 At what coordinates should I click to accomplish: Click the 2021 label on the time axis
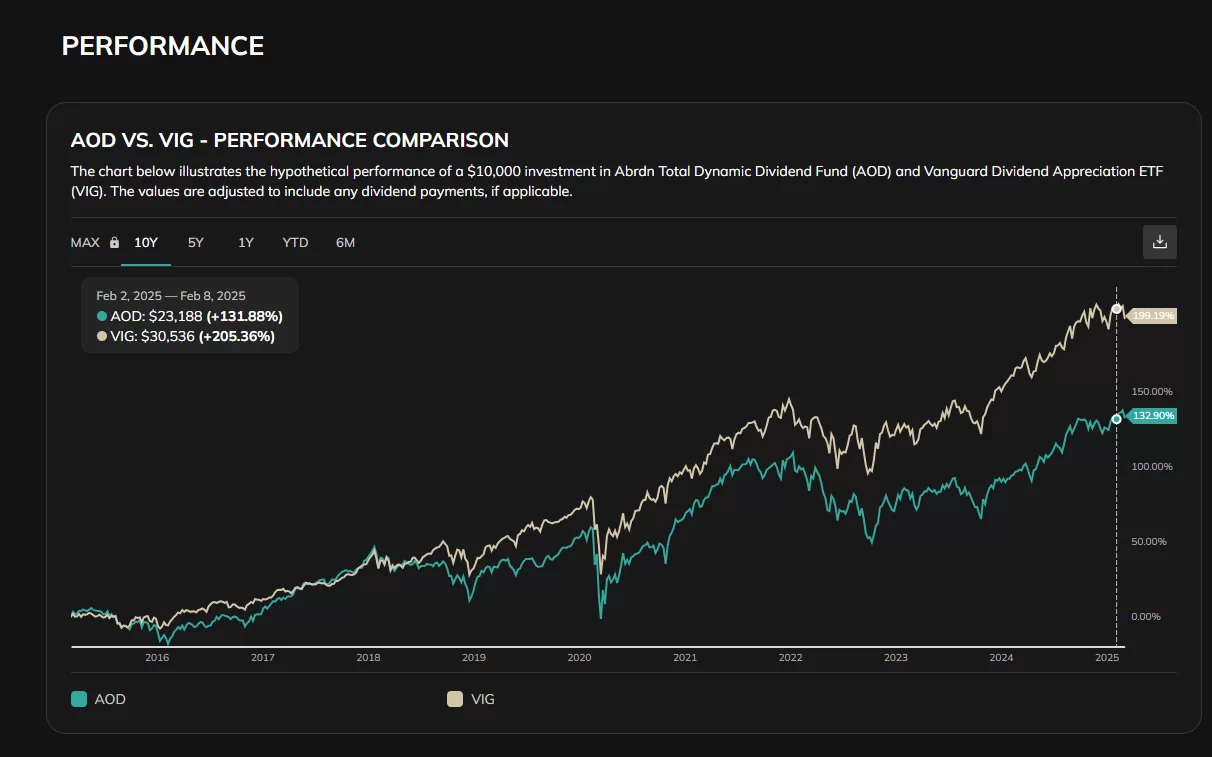point(685,658)
